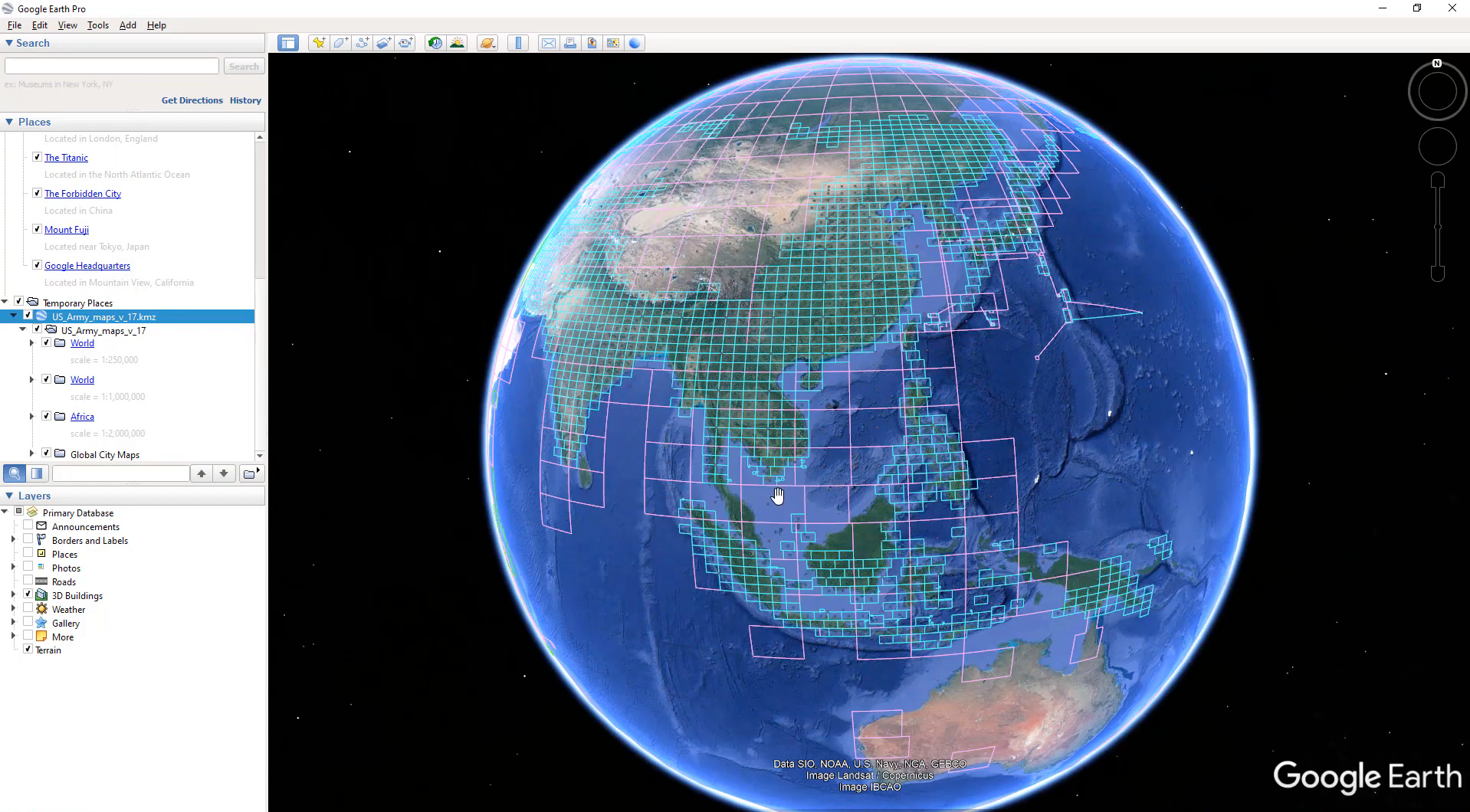Viewport: 1470px width, 812px height.
Task: Open the Help menu
Action: 156,25
